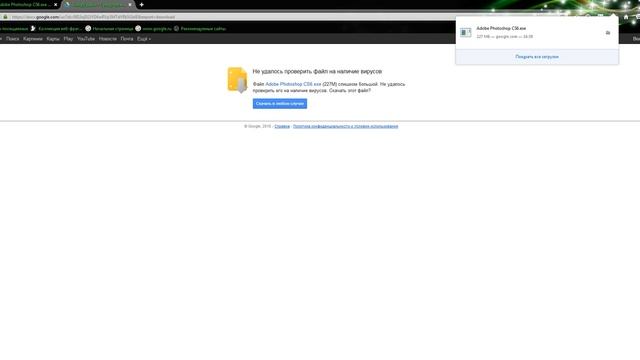Click 'Карты' in the Google bar

(x=53, y=39)
